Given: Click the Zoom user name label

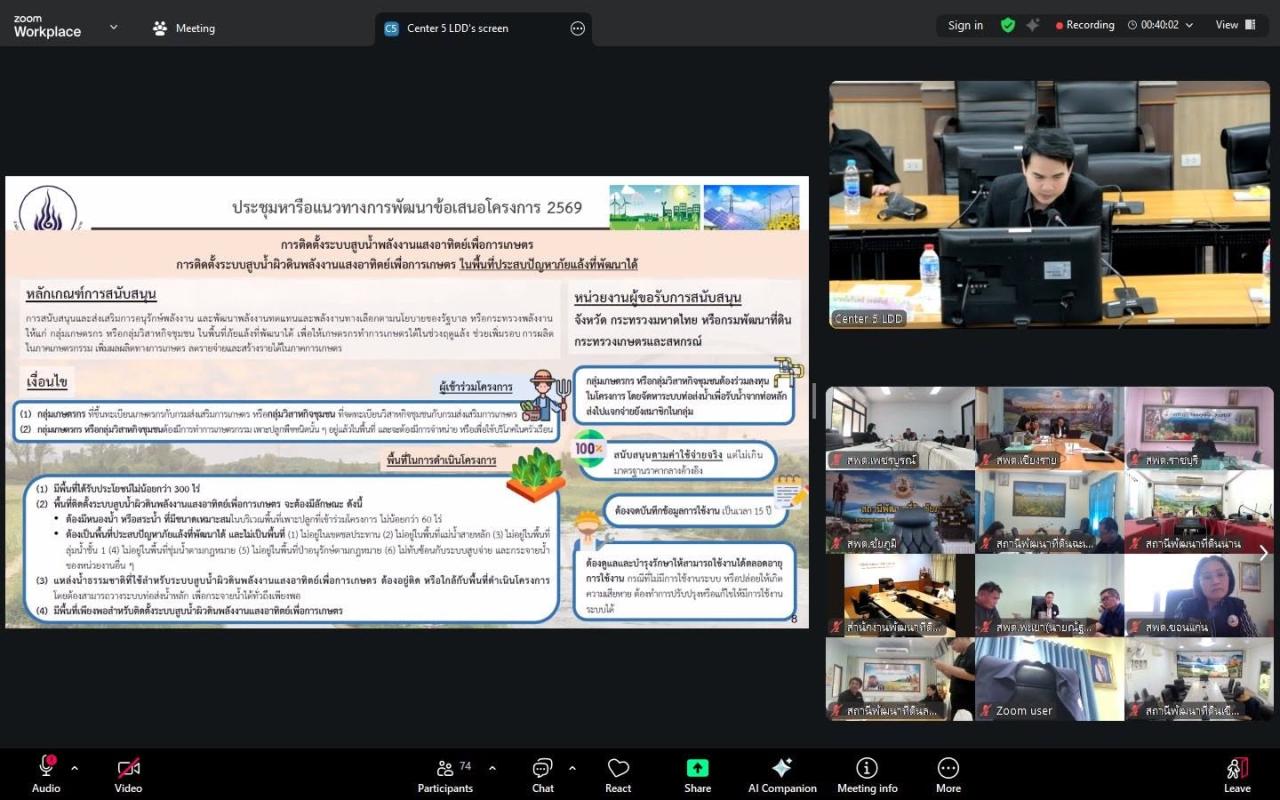Looking at the screenshot, I should (1024, 711).
